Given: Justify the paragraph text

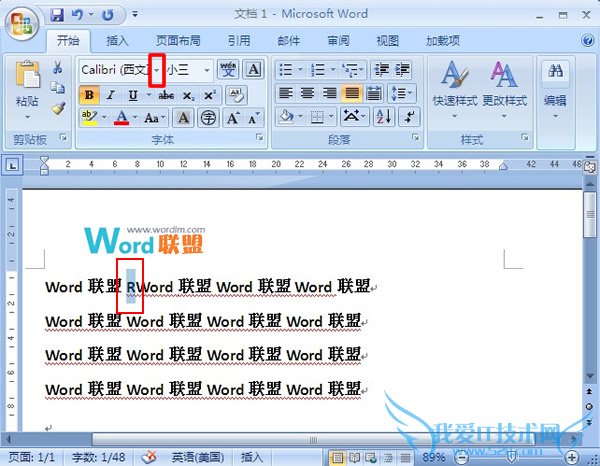Looking at the screenshot, I should click(x=352, y=93).
